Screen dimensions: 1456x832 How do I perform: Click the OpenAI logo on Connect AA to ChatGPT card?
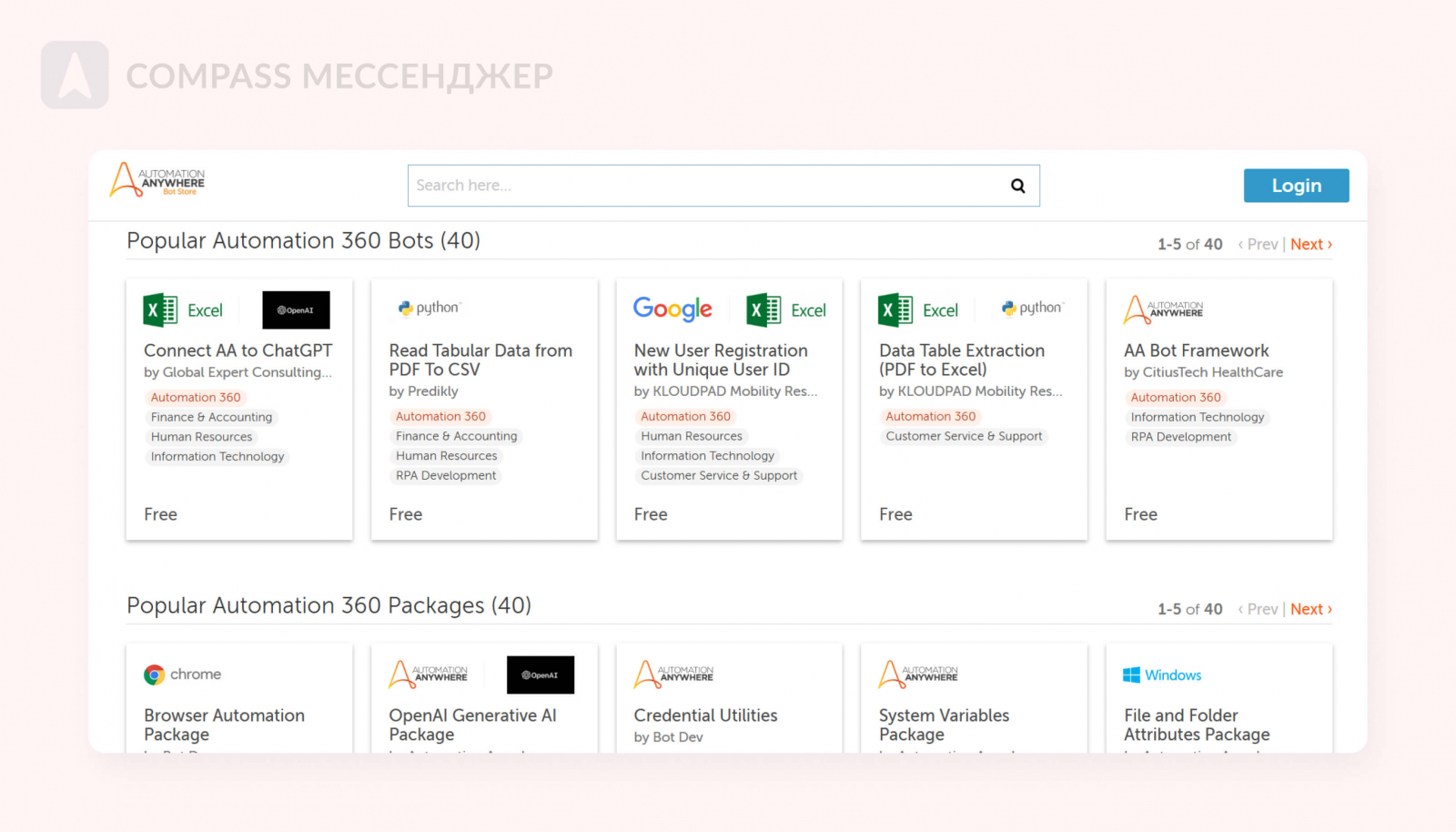coord(296,310)
